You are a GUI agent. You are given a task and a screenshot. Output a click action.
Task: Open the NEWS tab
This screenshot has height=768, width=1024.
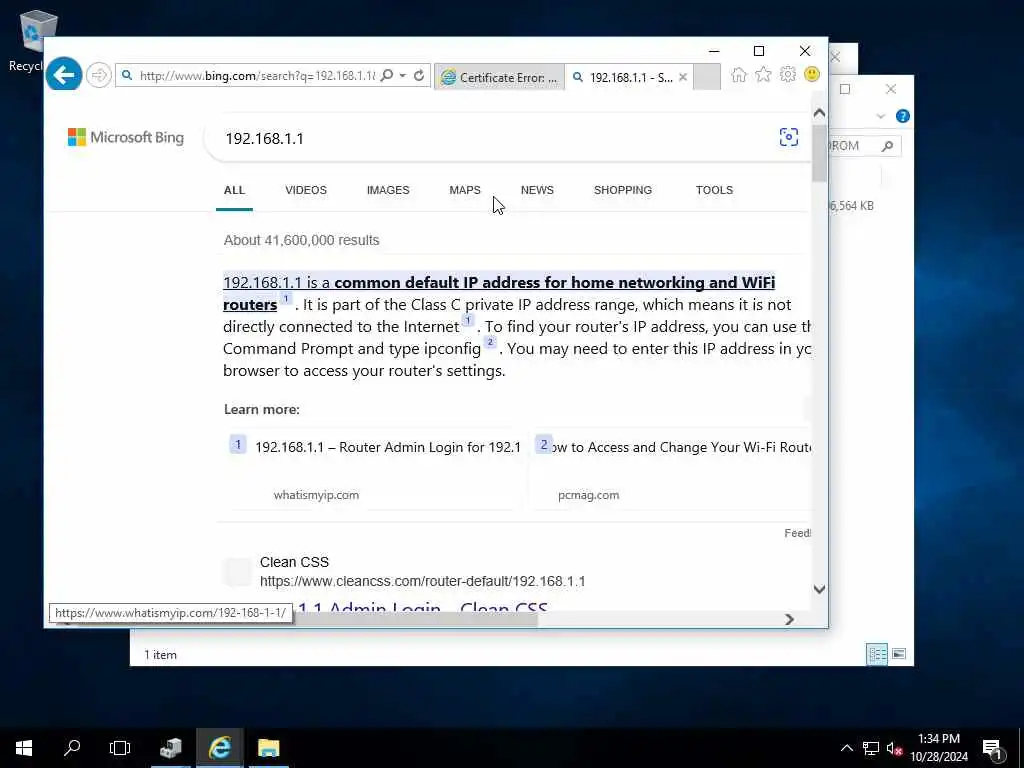click(x=537, y=190)
